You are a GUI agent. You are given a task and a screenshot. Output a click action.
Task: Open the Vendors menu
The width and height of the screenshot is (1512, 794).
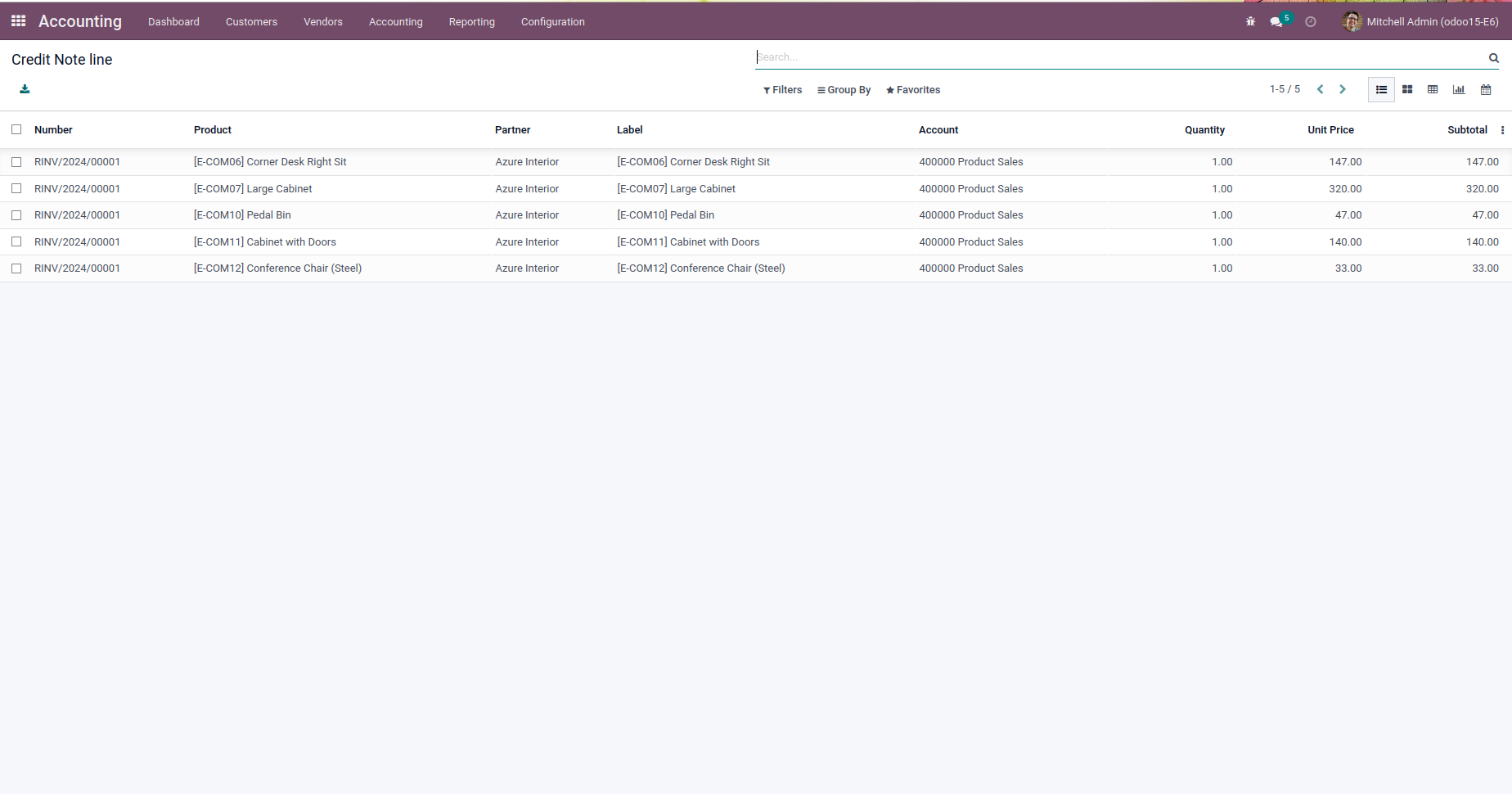pos(323,22)
